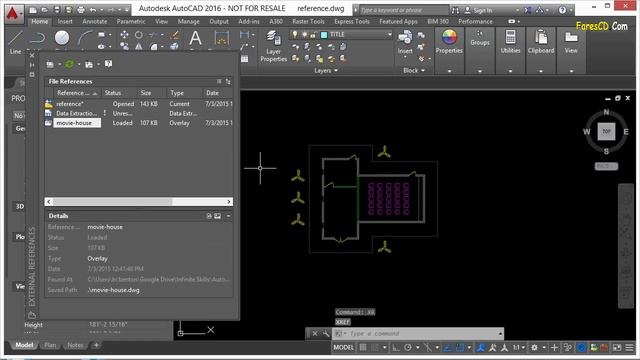This screenshot has width=640, height=360.
Task: Click the Save icon in quick access toolbar
Action: coord(57,9)
